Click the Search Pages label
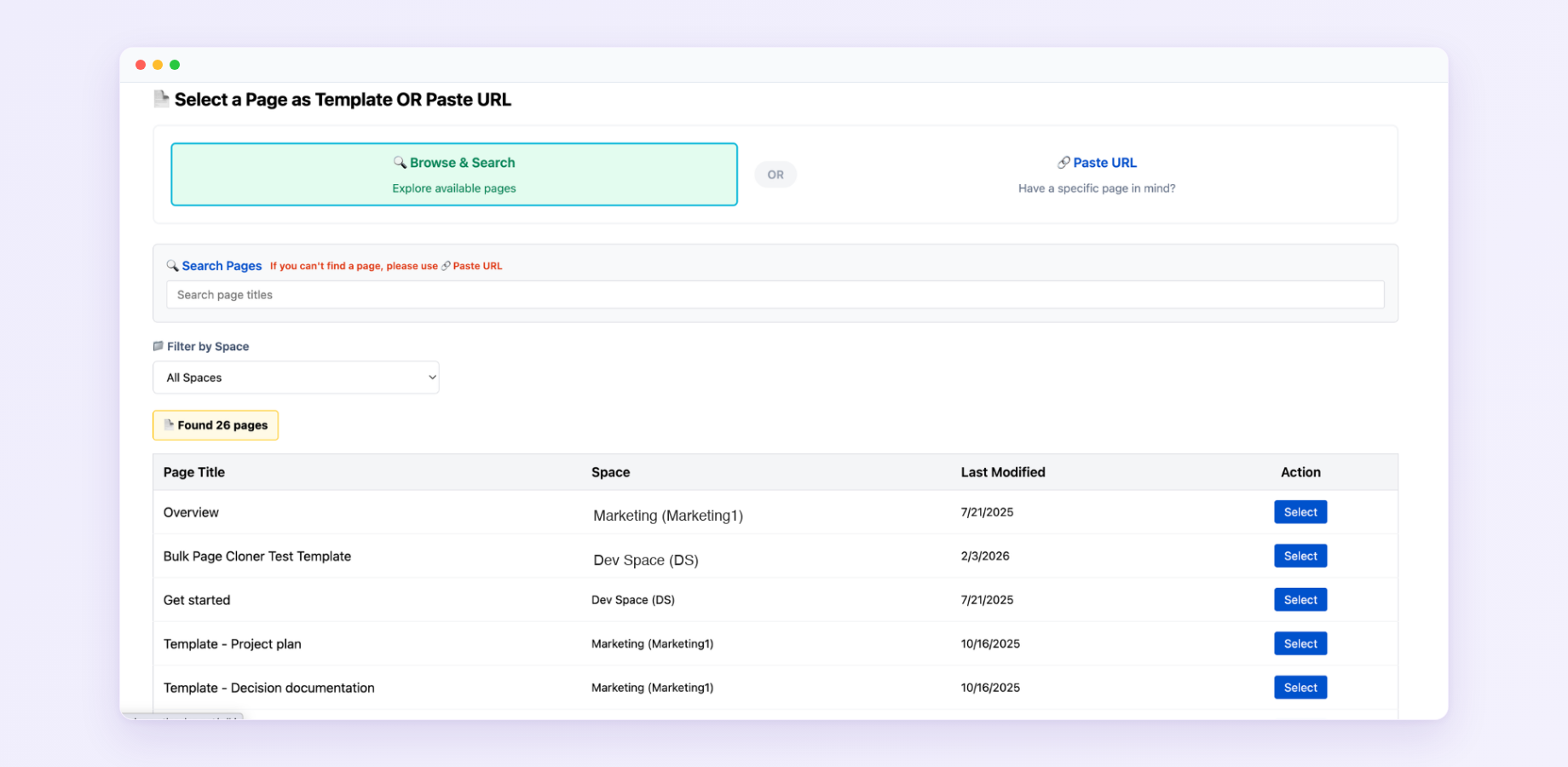This screenshot has width=1568, height=767. [222, 266]
